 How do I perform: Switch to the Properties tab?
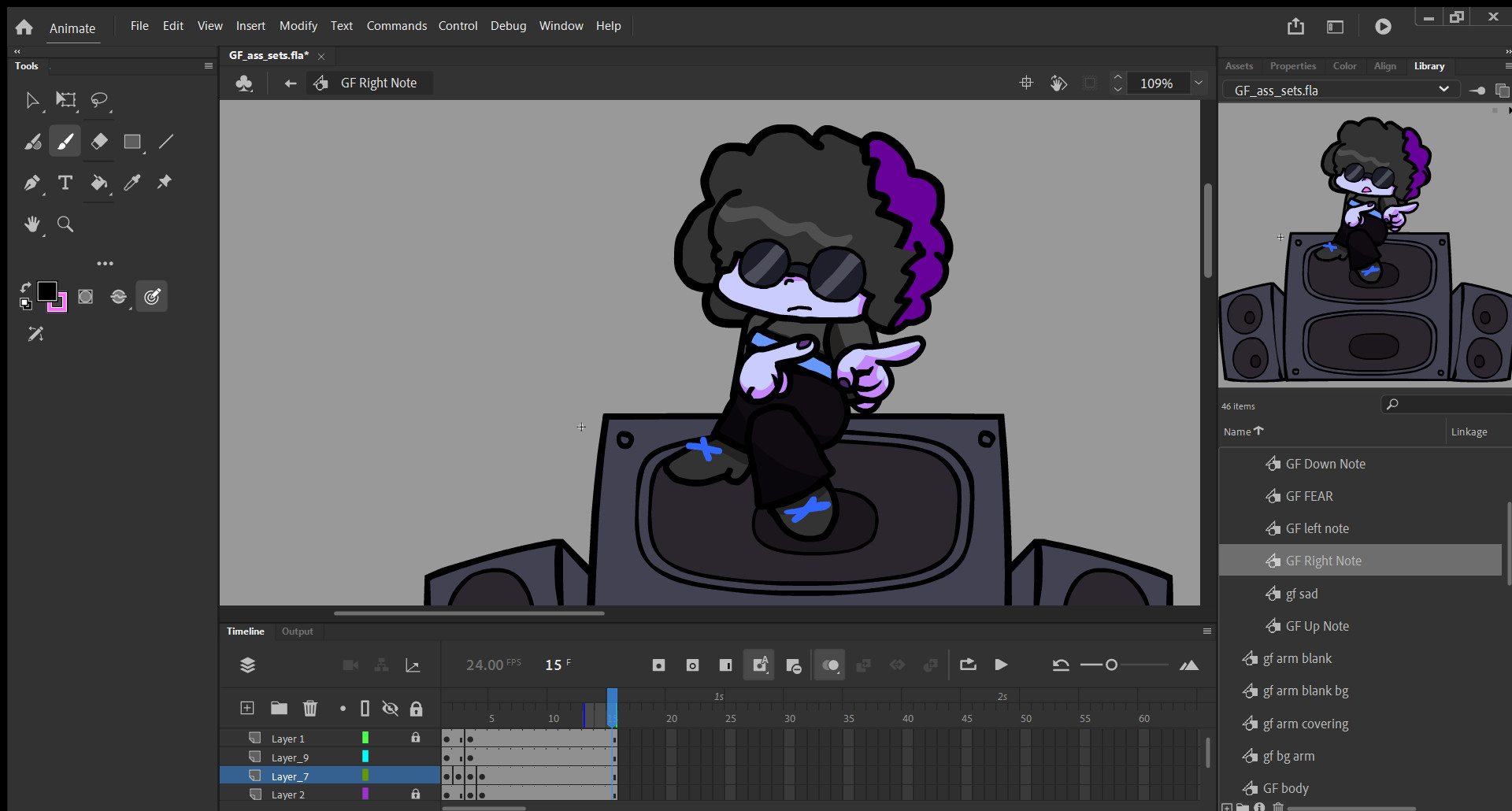click(x=1292, y=66)
